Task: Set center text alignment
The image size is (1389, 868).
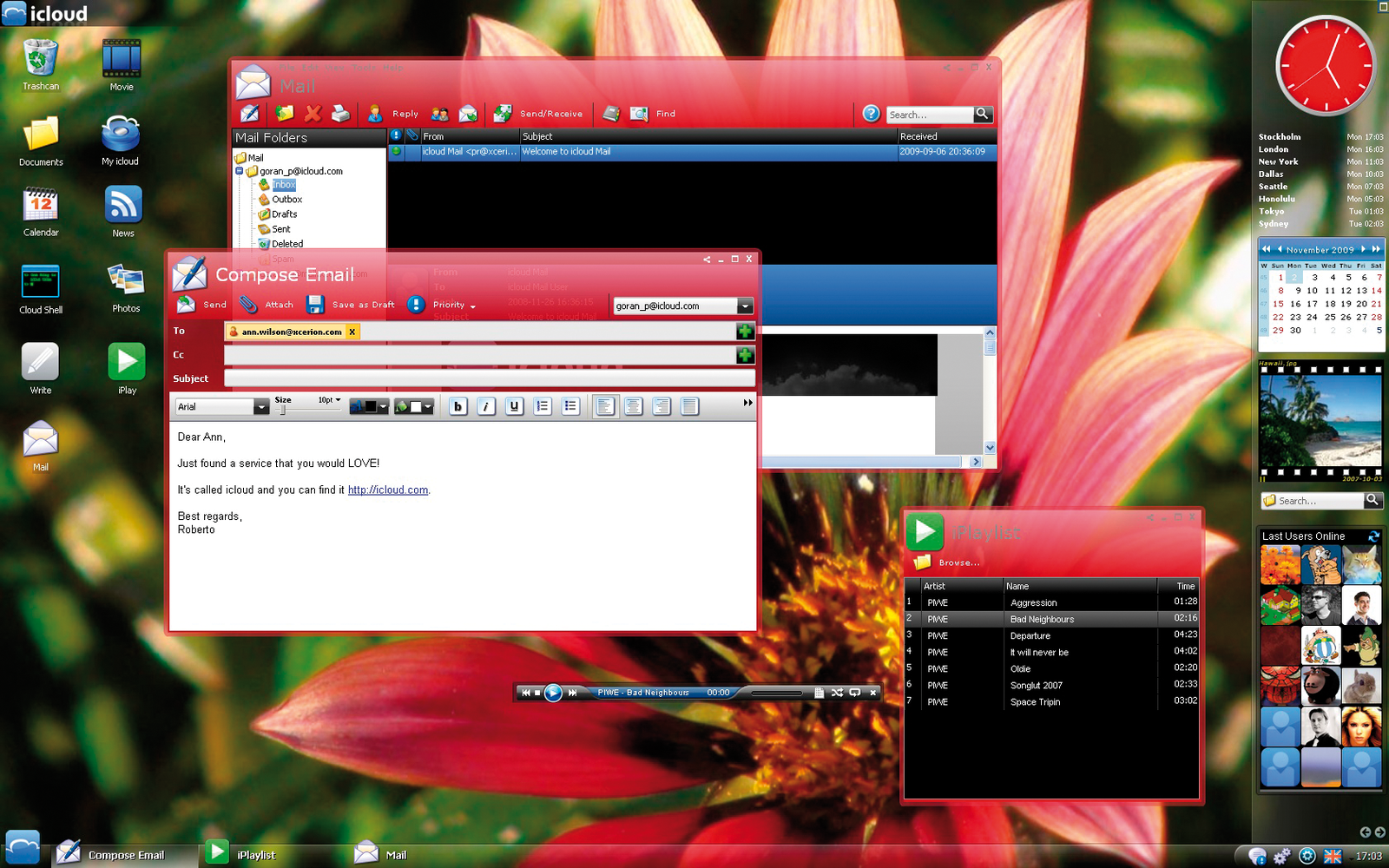Action: tap(634, 406)
